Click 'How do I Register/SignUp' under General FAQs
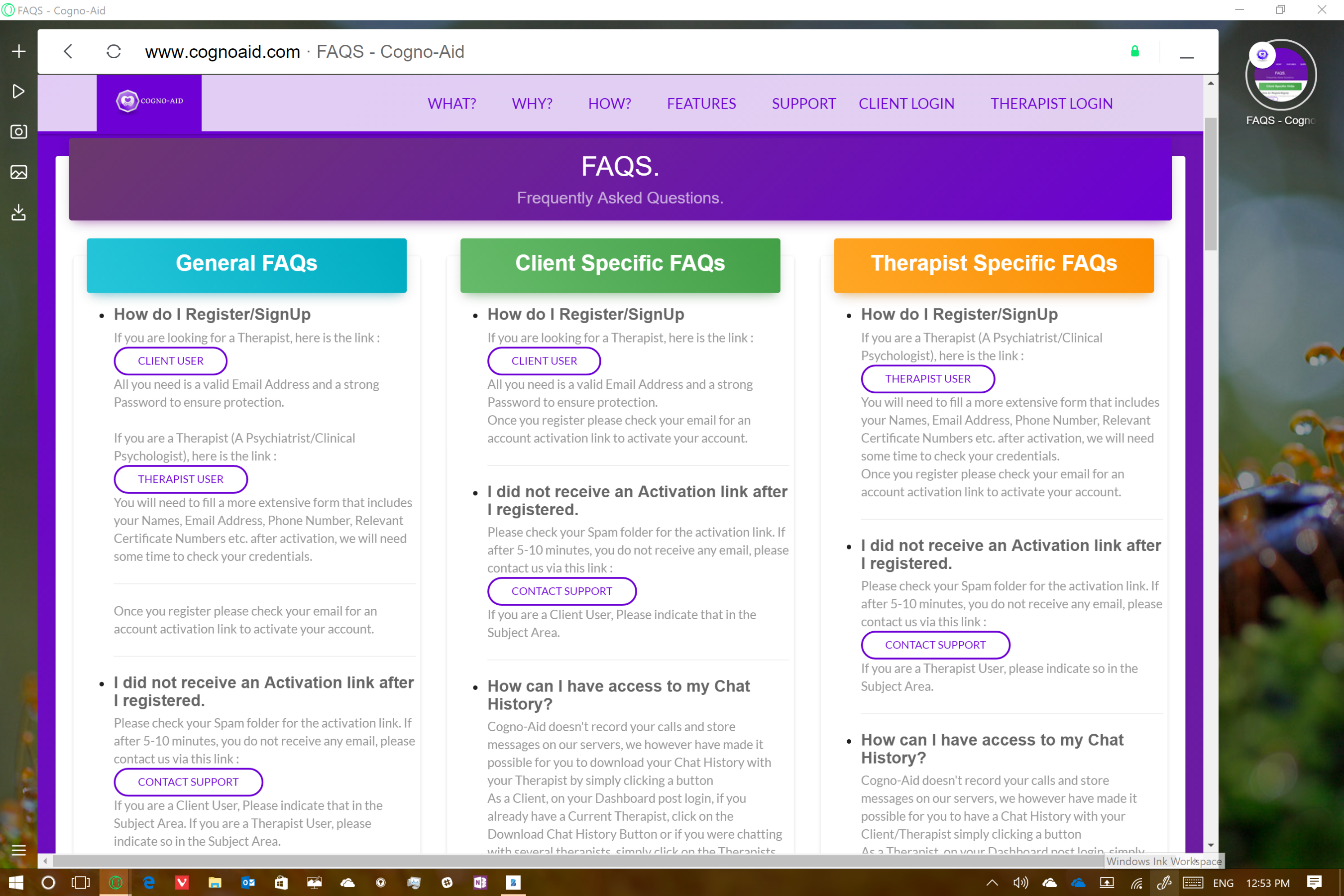The width and height of the screenshot is (1344, 896). (212, 314)
